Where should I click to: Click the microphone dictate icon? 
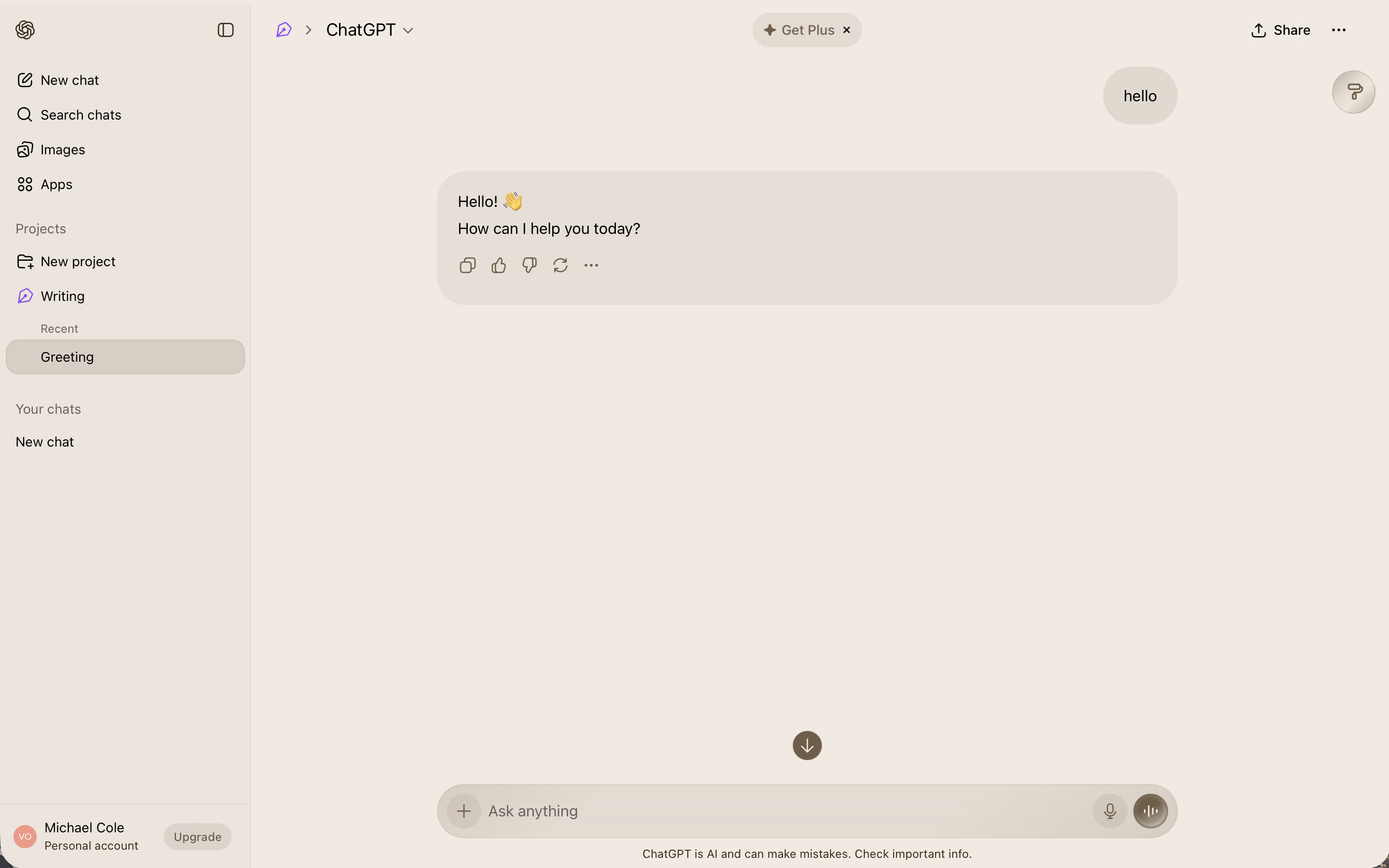point(1110,811)
